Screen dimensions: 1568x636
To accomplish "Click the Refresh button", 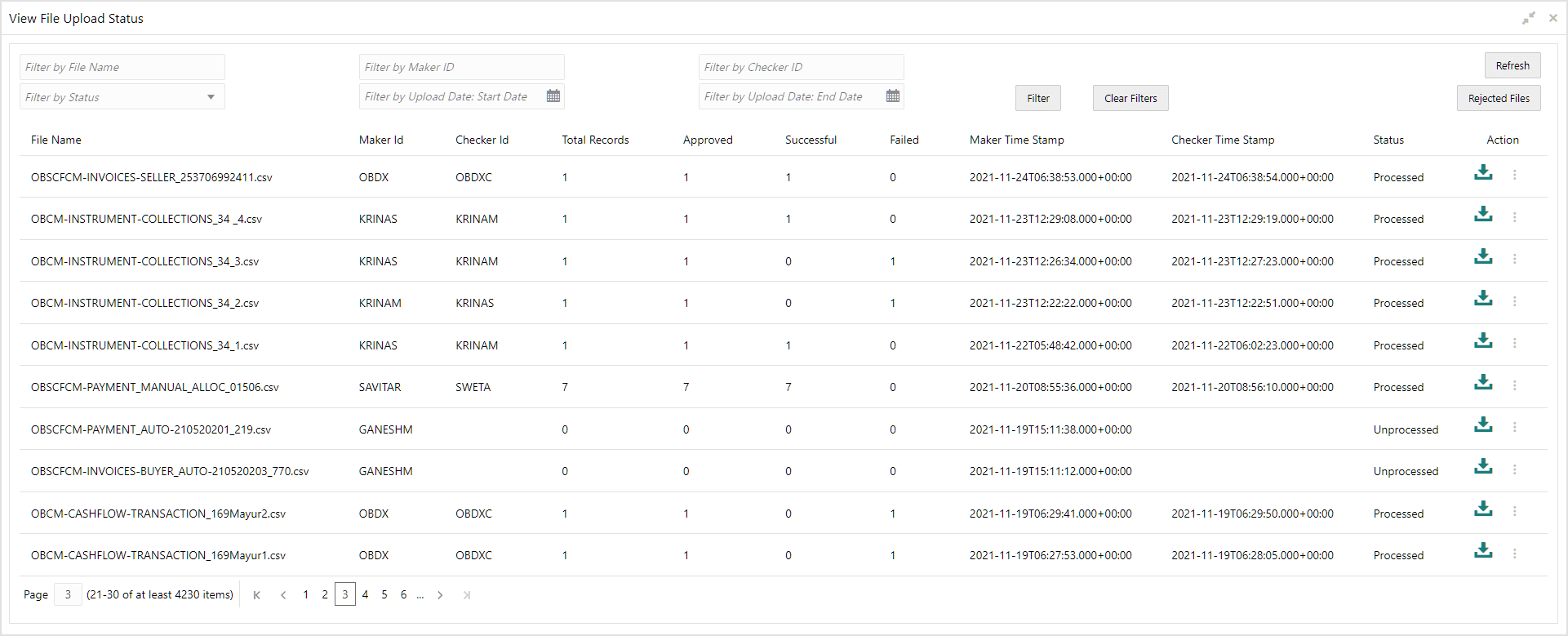I will 1512,65.
